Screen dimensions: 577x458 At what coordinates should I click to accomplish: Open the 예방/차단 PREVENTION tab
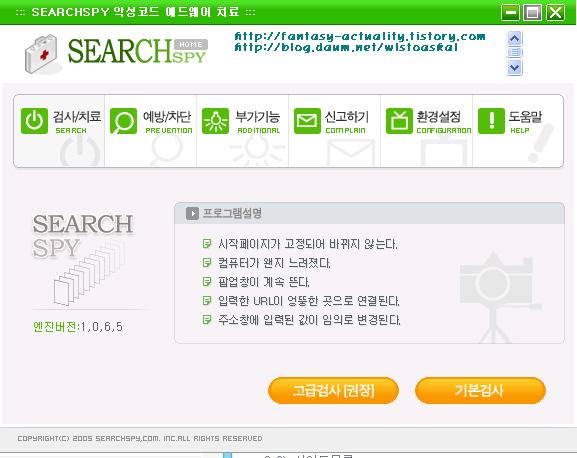[151, 131]
